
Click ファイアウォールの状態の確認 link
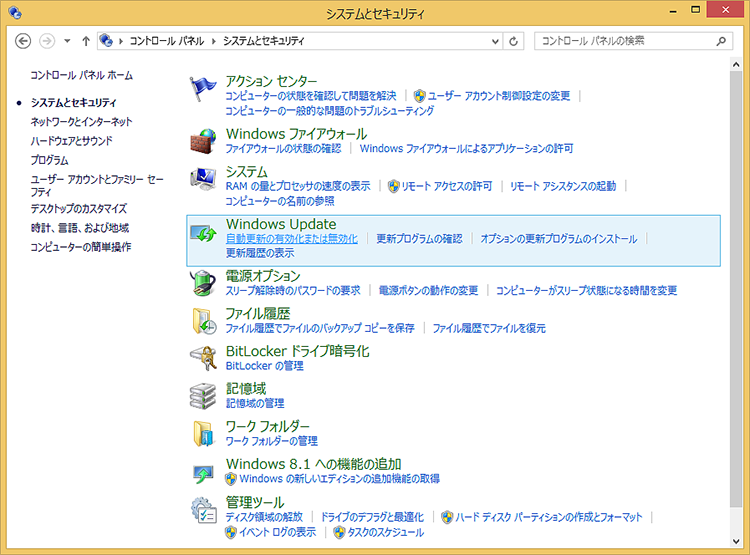283,148
